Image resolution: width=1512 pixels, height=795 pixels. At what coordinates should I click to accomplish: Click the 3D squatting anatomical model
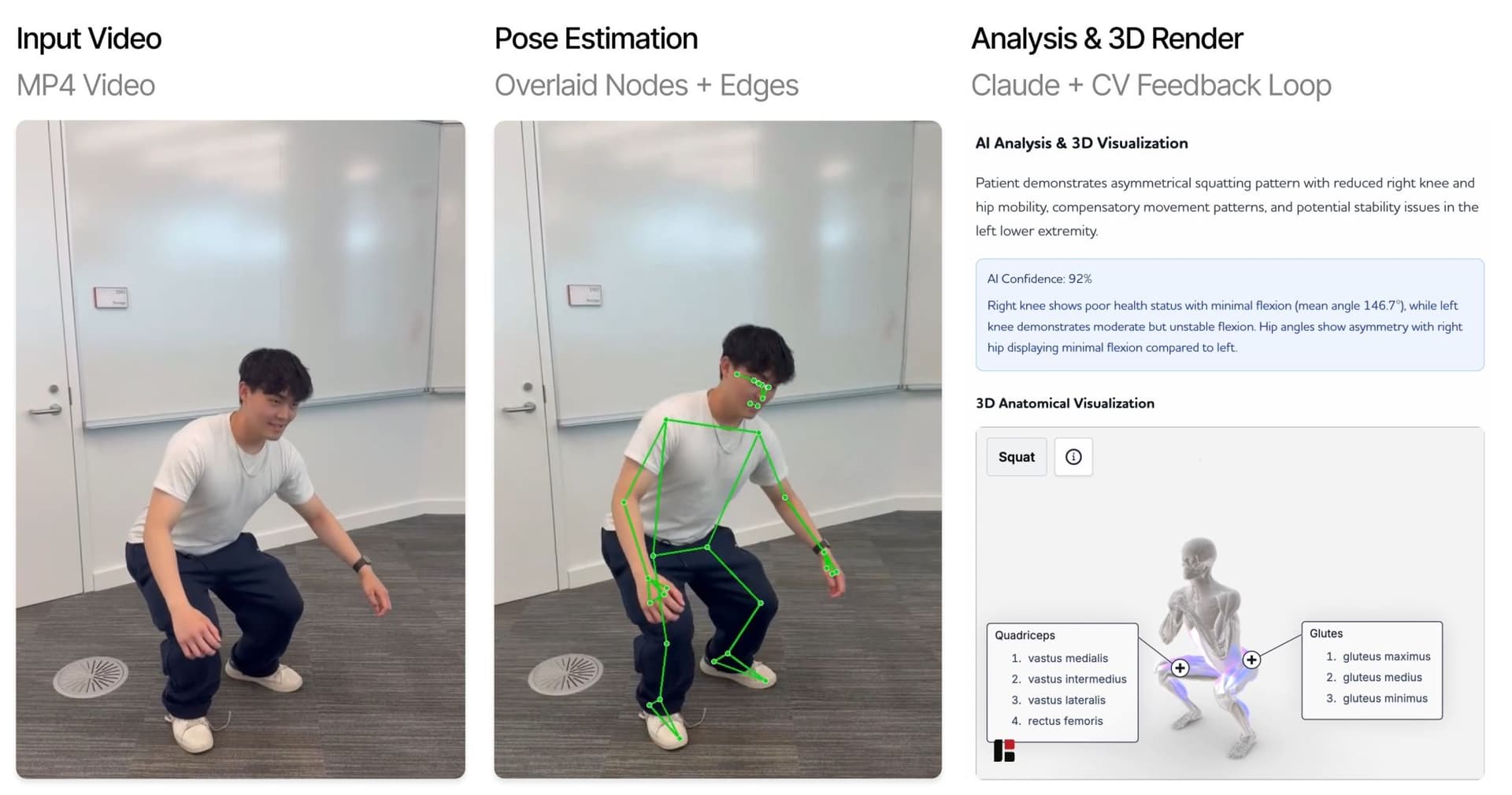1209,646
